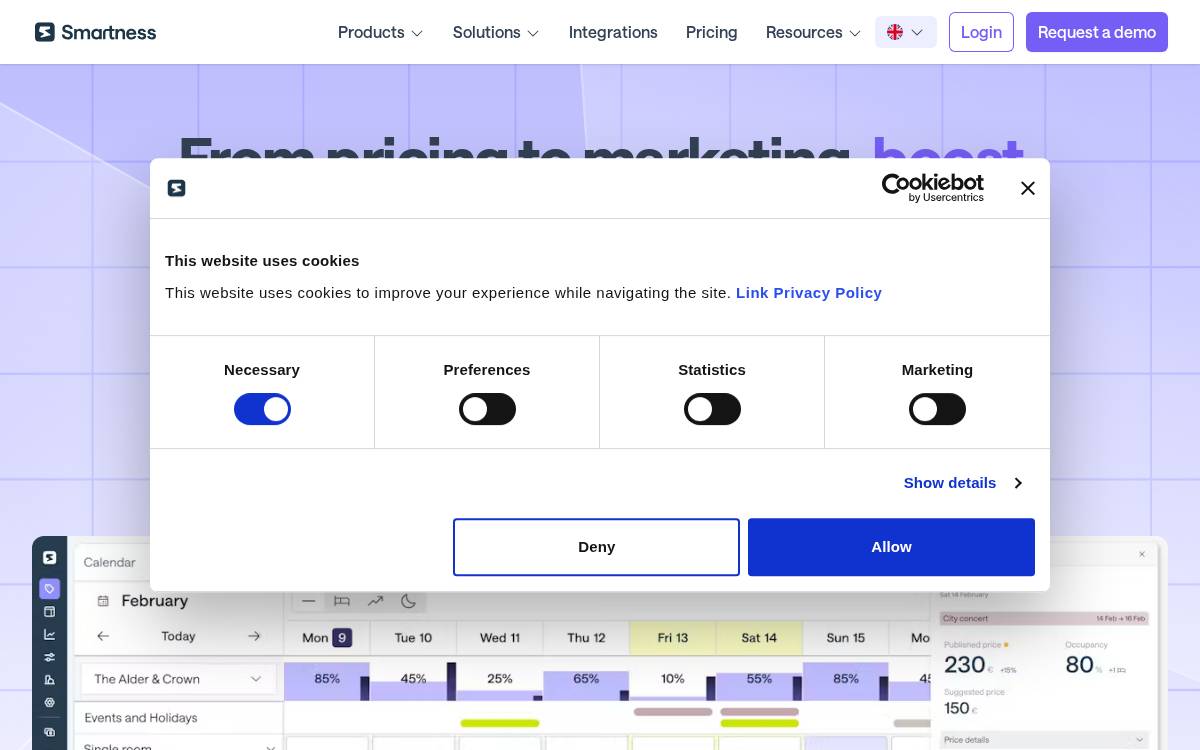Select the Sun 15 column header
This screenshot has width=1200, height=750.
tap(846, 638)
